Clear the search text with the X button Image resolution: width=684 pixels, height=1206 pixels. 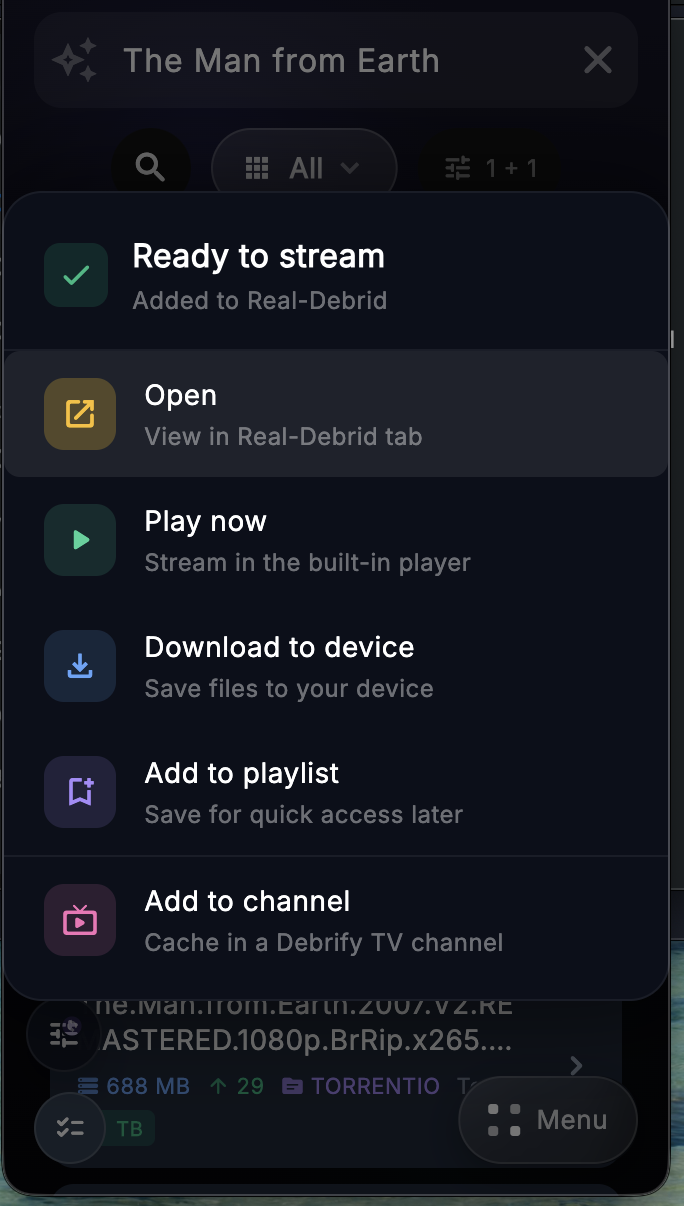[598, 60]
